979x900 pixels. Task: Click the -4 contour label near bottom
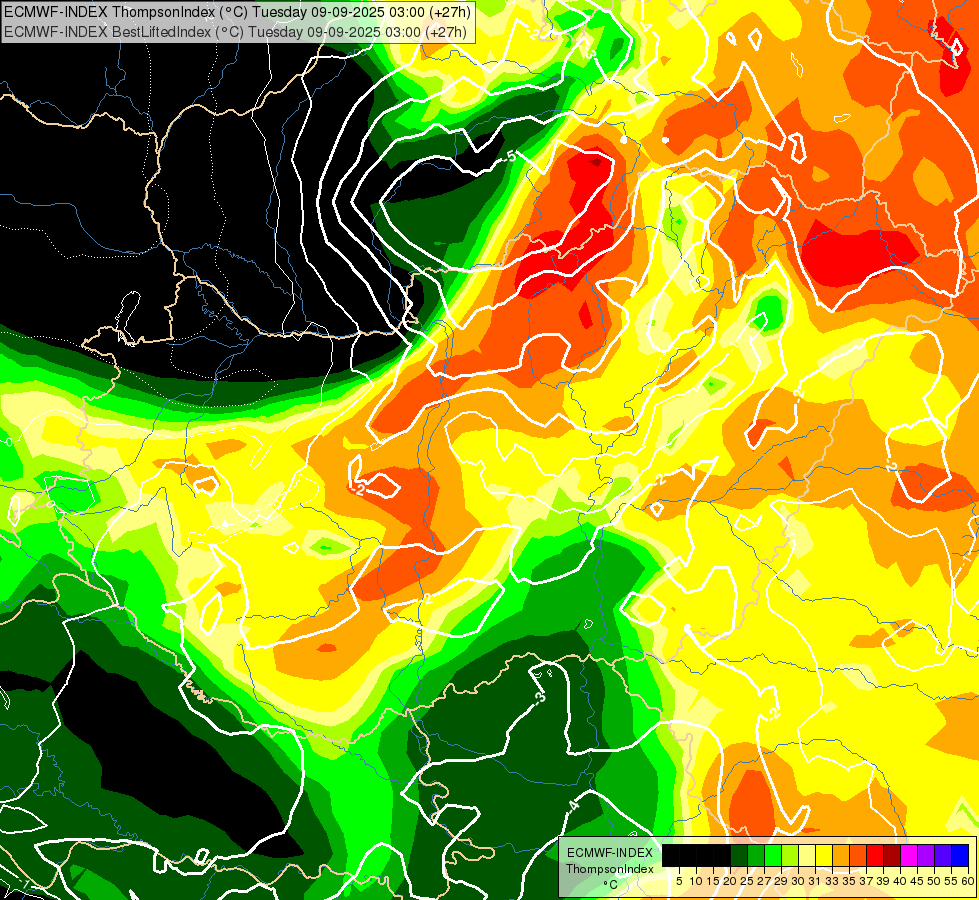click(x=573, y=805)
